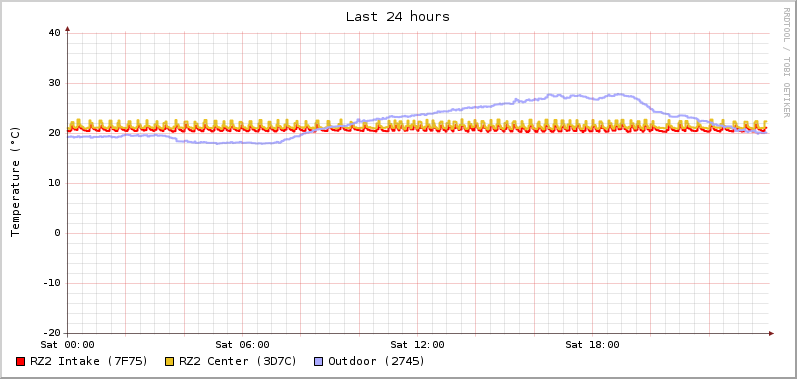Click the arrow tip ending the X axis

(771, 333)
